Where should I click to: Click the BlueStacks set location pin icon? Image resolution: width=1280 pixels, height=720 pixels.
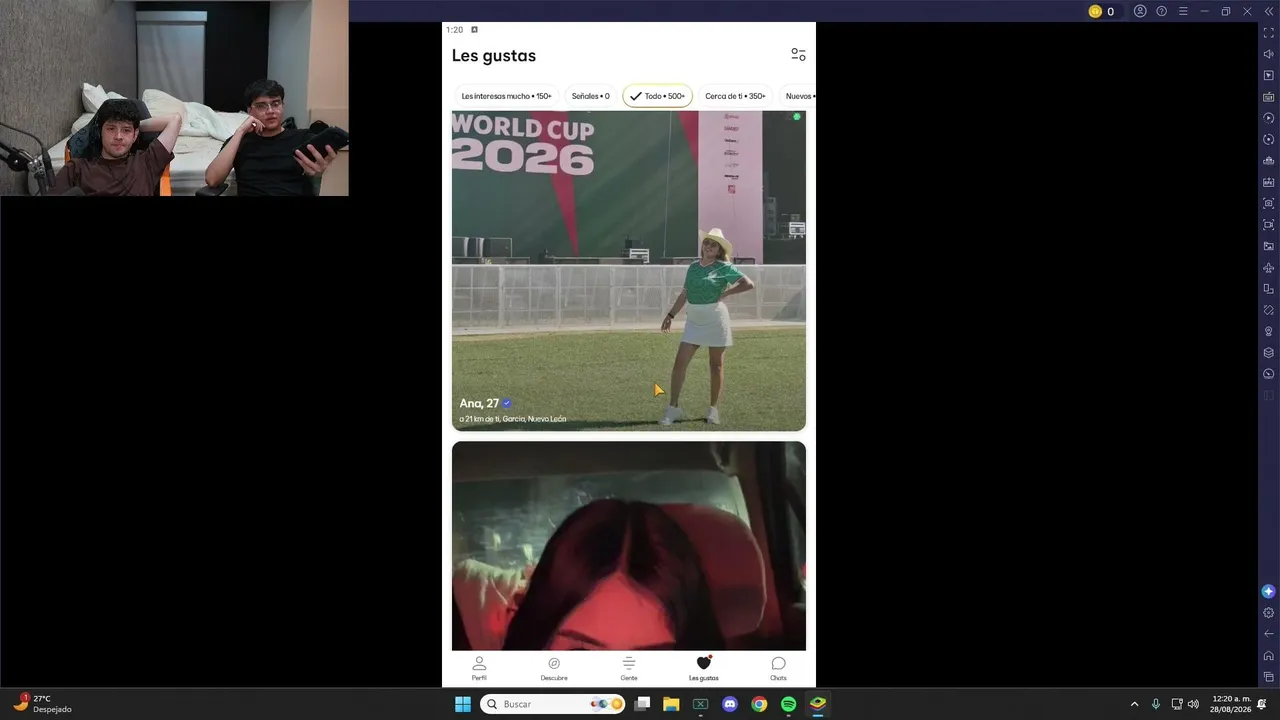1269,331
